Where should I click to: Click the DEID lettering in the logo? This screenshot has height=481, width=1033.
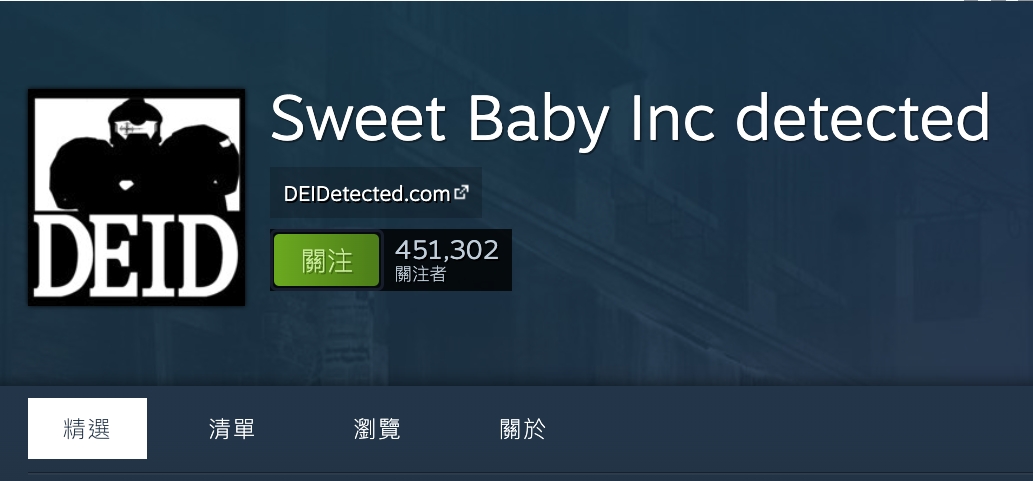[136, 257]
